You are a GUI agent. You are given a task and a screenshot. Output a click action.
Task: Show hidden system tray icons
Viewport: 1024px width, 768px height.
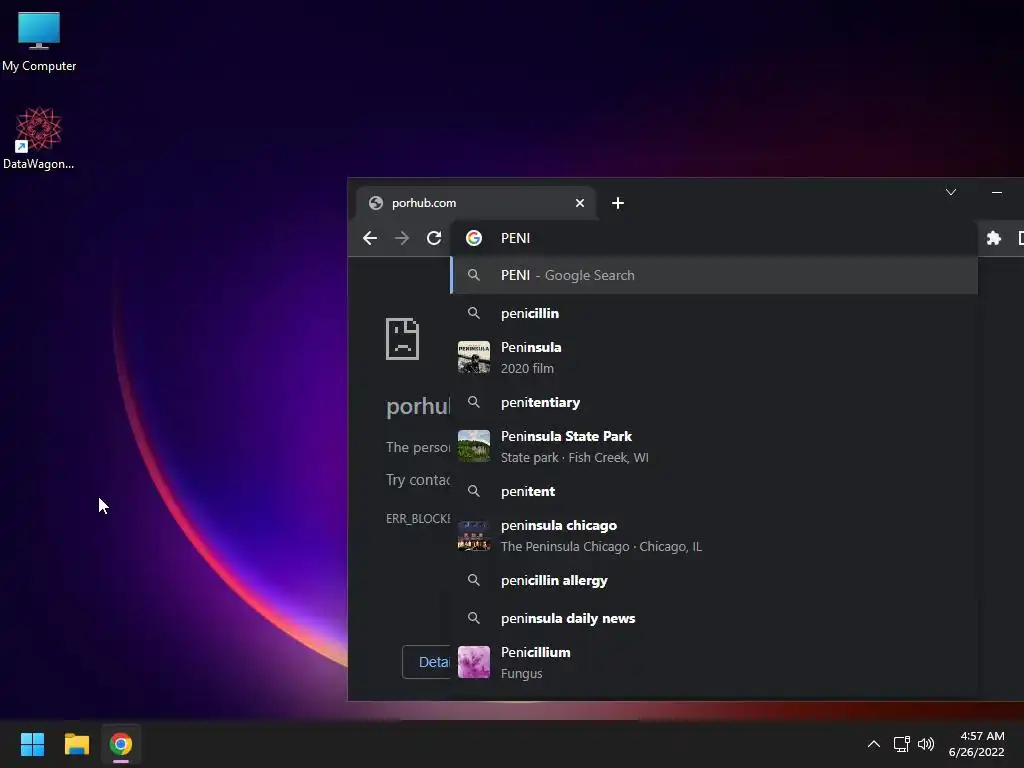874,744
